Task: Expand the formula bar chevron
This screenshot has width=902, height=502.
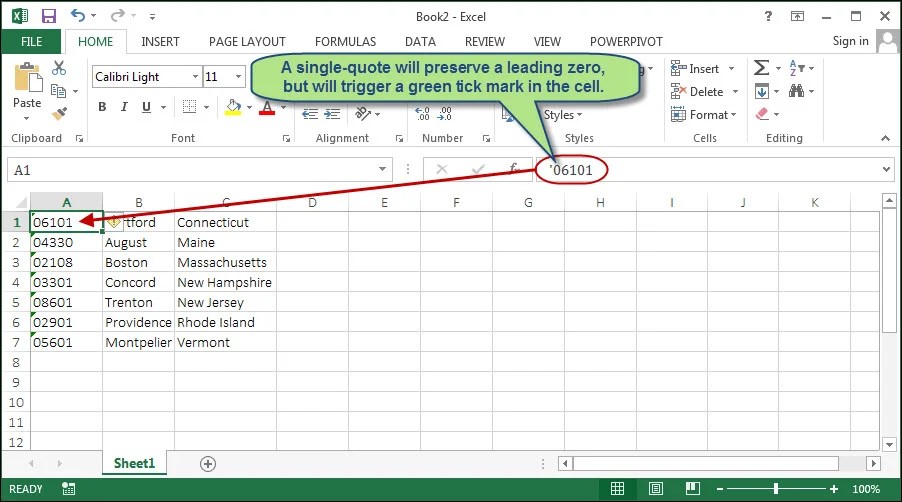Action: [886, 170]
